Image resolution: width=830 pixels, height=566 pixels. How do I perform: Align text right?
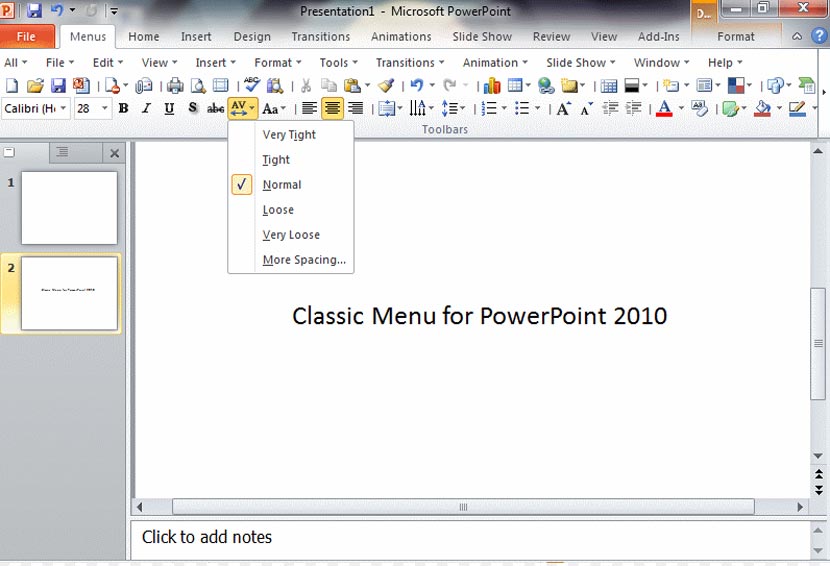pyautogui.click(x=355, y=109)
